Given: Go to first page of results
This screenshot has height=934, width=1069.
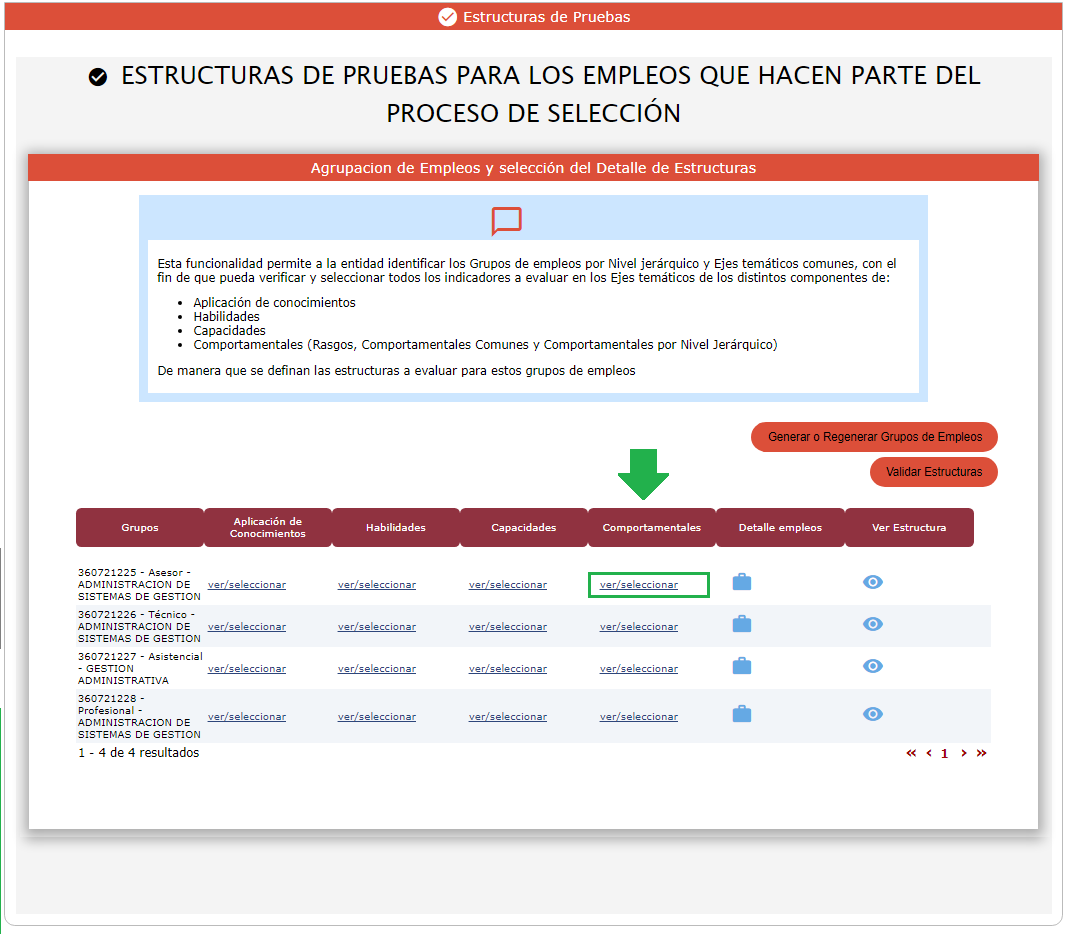Looking at the screenshot, I should point(911,754).
